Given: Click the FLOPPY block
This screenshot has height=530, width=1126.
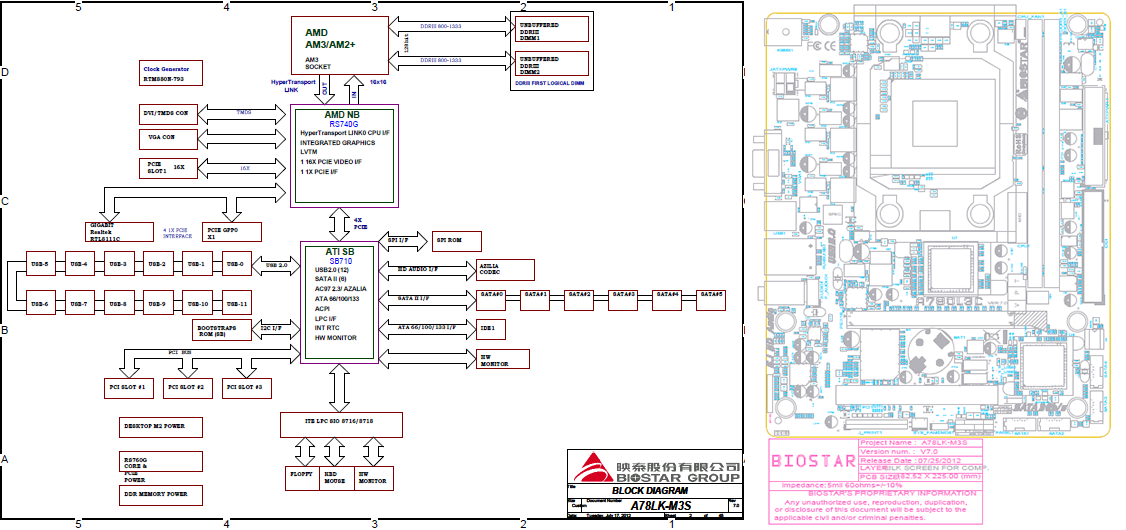Looking at the screenshot, I should click(x=302, y=478).
